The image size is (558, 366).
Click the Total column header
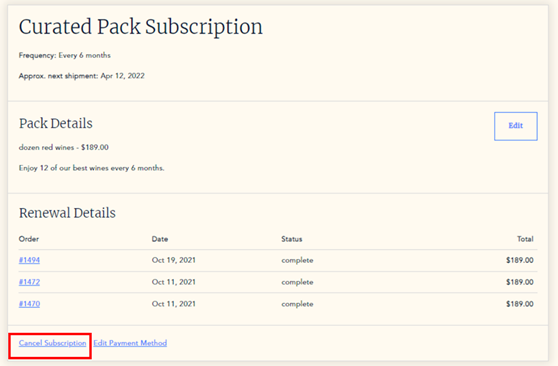(525, 239)
